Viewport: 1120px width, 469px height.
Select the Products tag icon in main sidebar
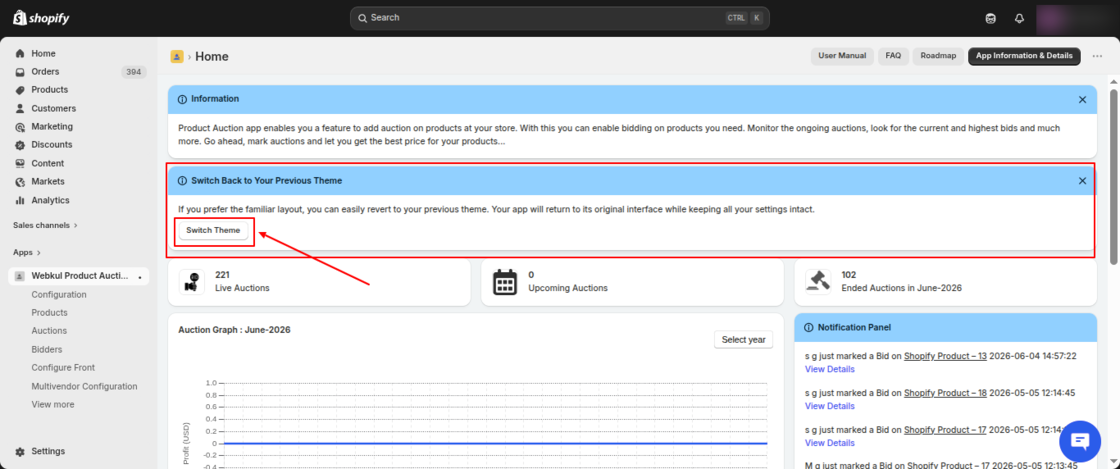click(20, 90)
